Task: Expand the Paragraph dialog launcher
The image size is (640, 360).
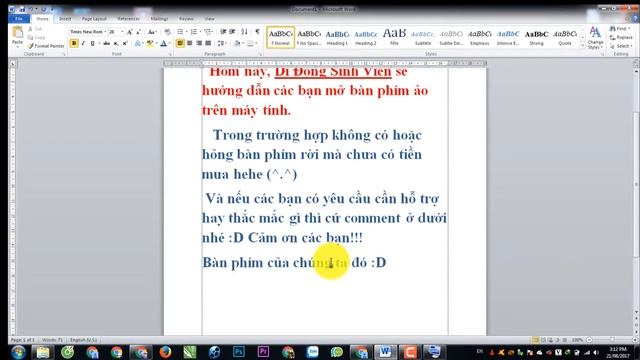Action: click(260, 54)
